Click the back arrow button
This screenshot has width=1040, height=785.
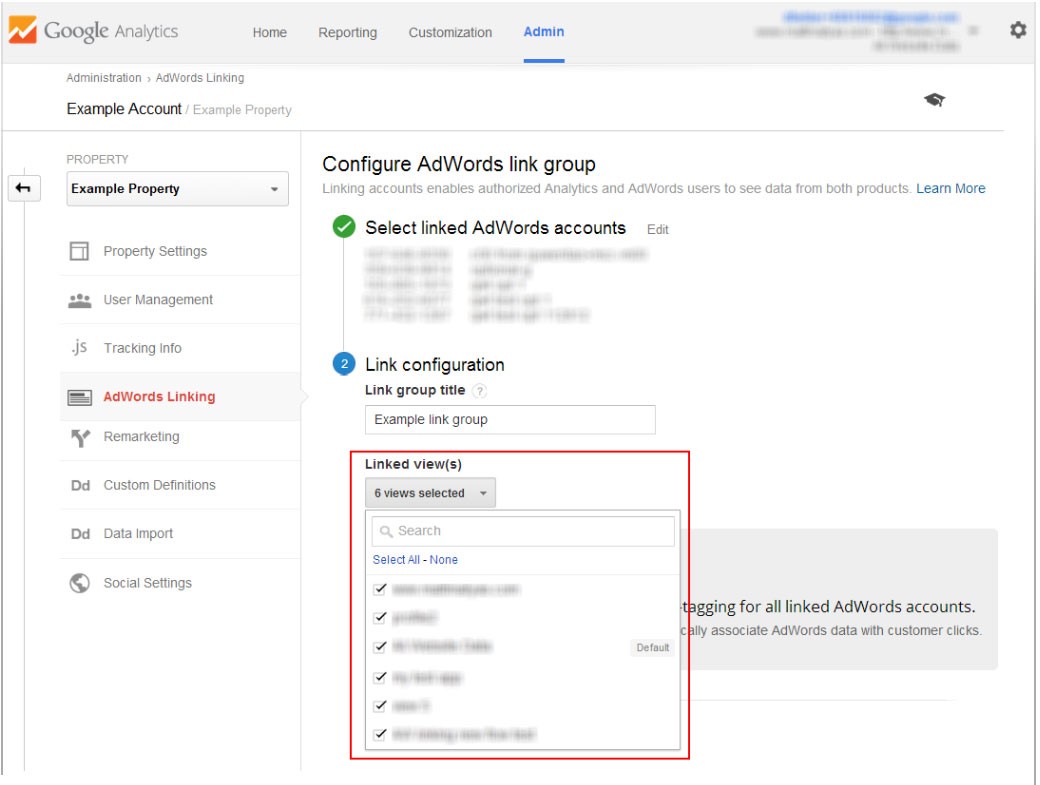point(24,188)
